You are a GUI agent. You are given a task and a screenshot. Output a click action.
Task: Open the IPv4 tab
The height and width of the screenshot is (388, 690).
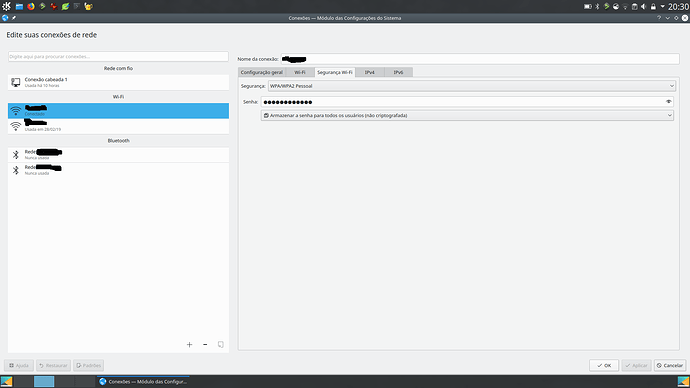(370, 72)
